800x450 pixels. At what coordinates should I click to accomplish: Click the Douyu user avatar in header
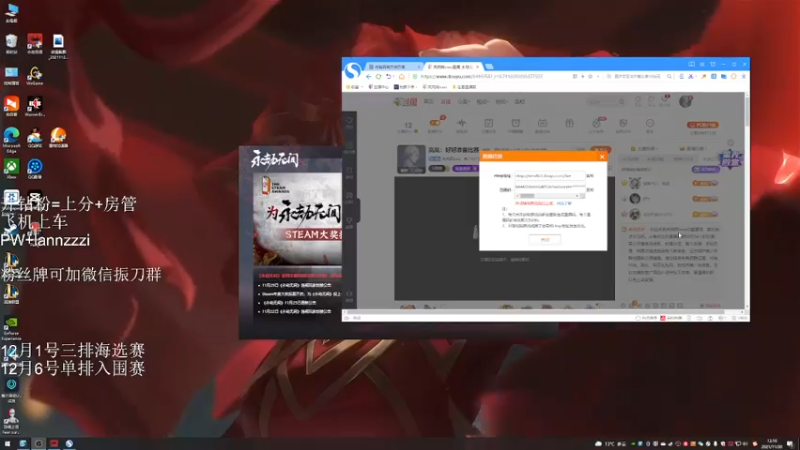coord(685,101)
